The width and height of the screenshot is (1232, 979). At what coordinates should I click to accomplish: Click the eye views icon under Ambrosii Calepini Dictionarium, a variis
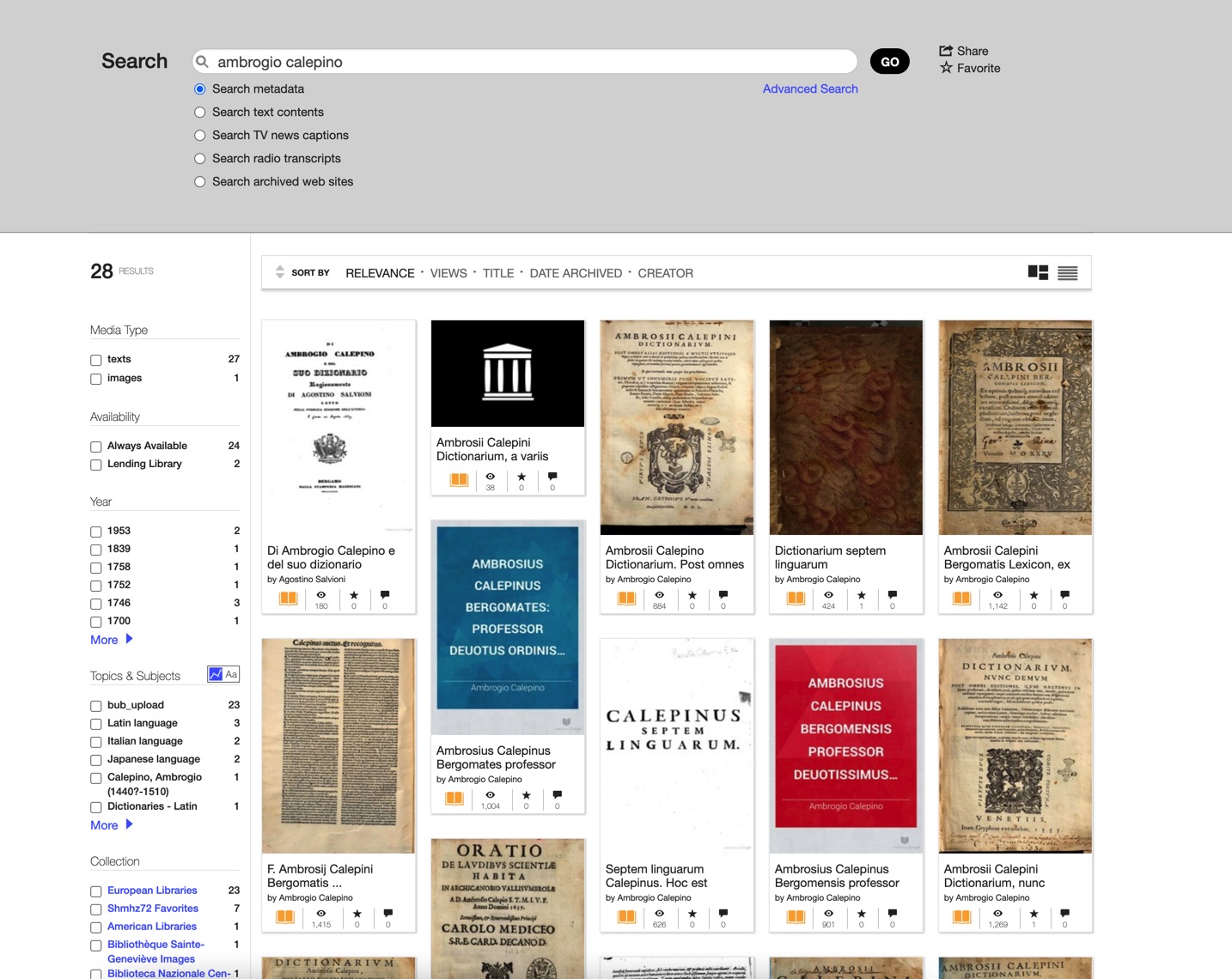[490, 477]
